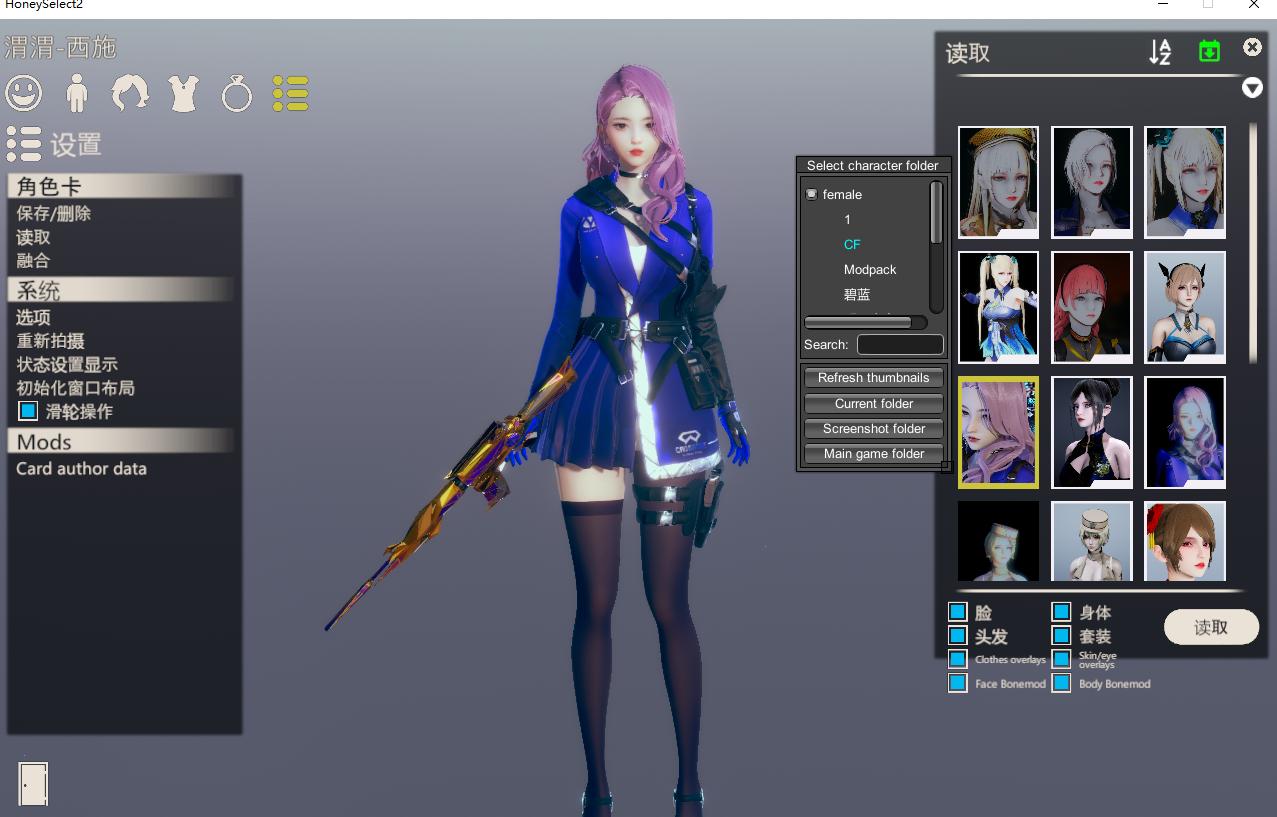Screen dimensions: 1277x817
Task: Select 重新拍摄 in the system menu
Action: (x=50, y=341)
